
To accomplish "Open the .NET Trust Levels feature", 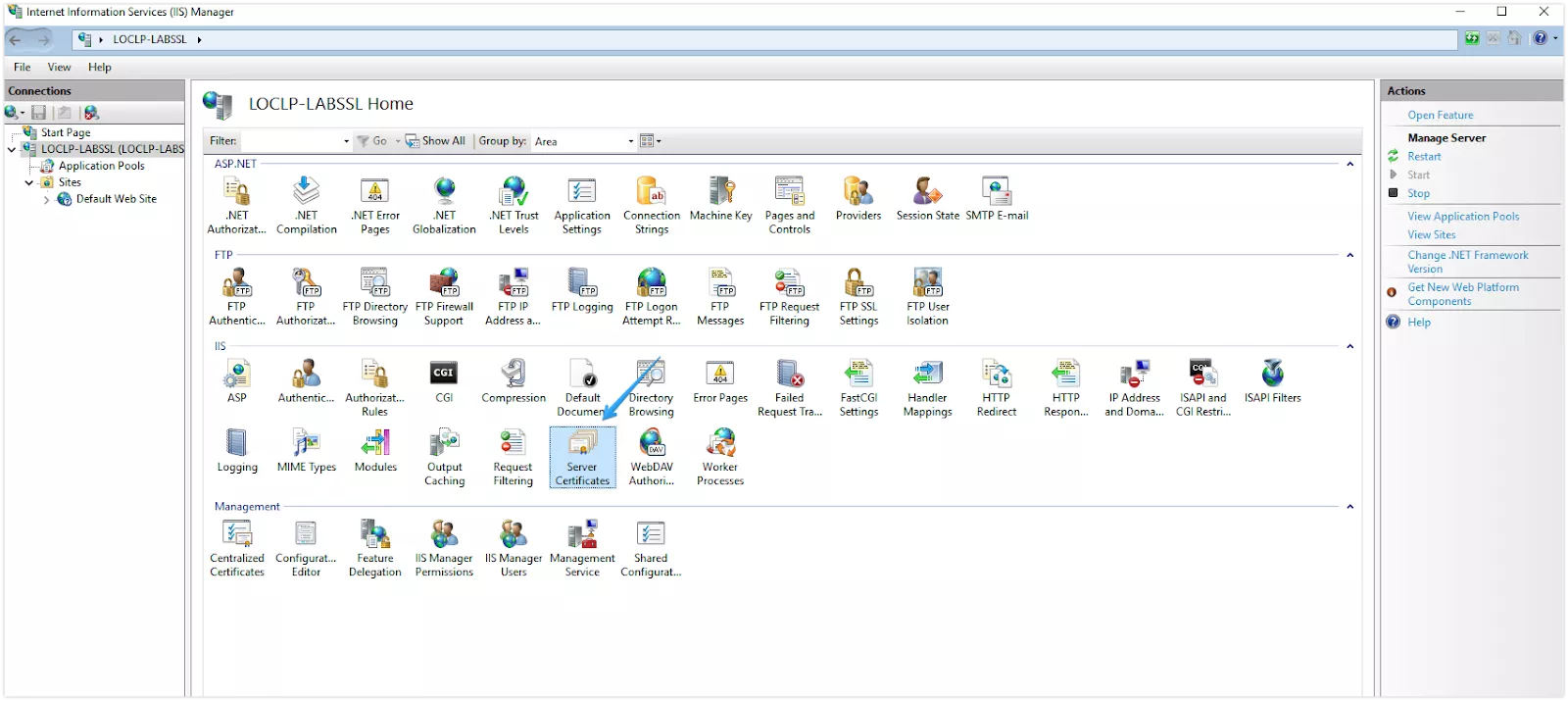I will tap(514, 206).
